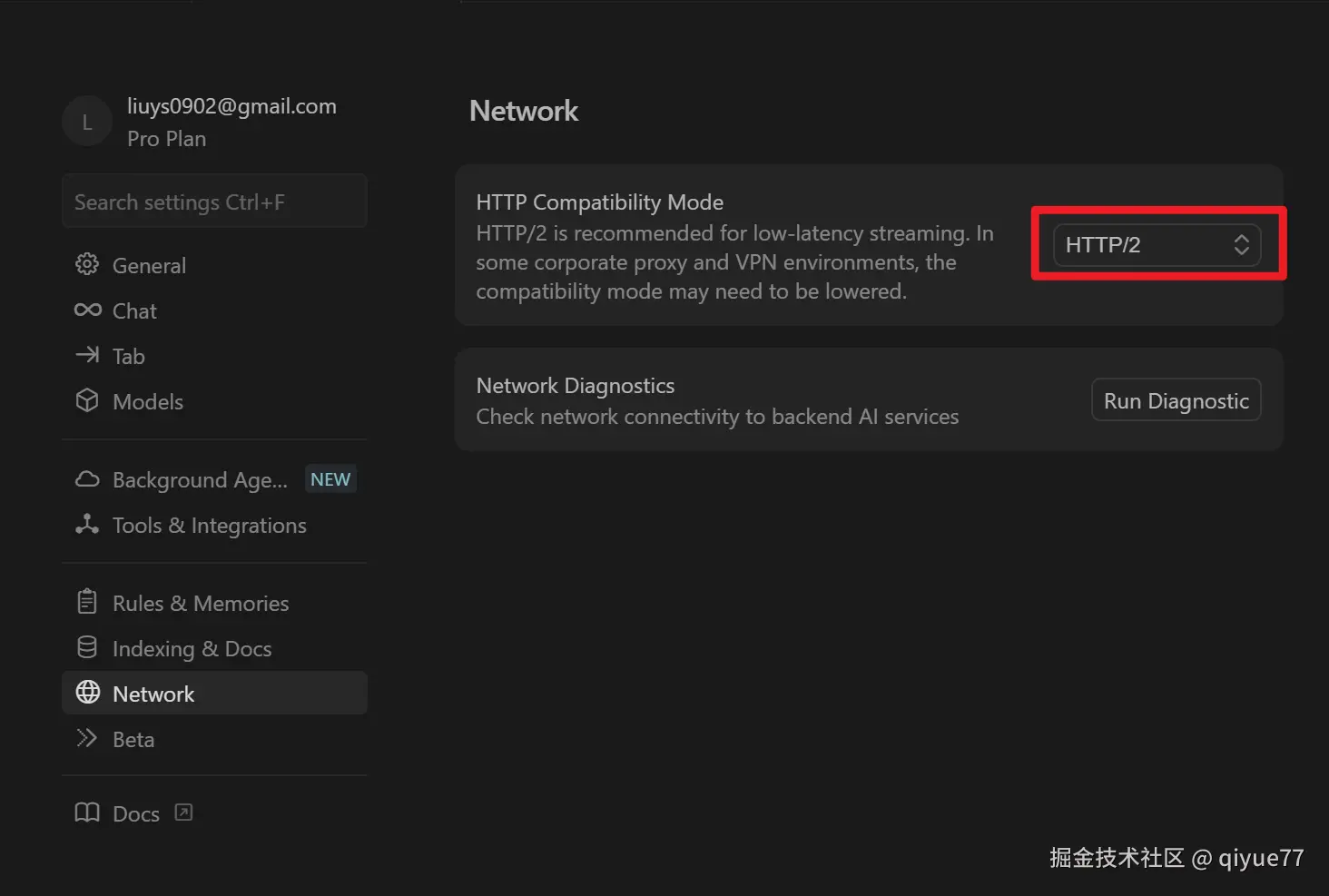The image size is (1329, 896).
Task: Click the General gear icon
Action: pyautogui.click(x=87, y=264)
